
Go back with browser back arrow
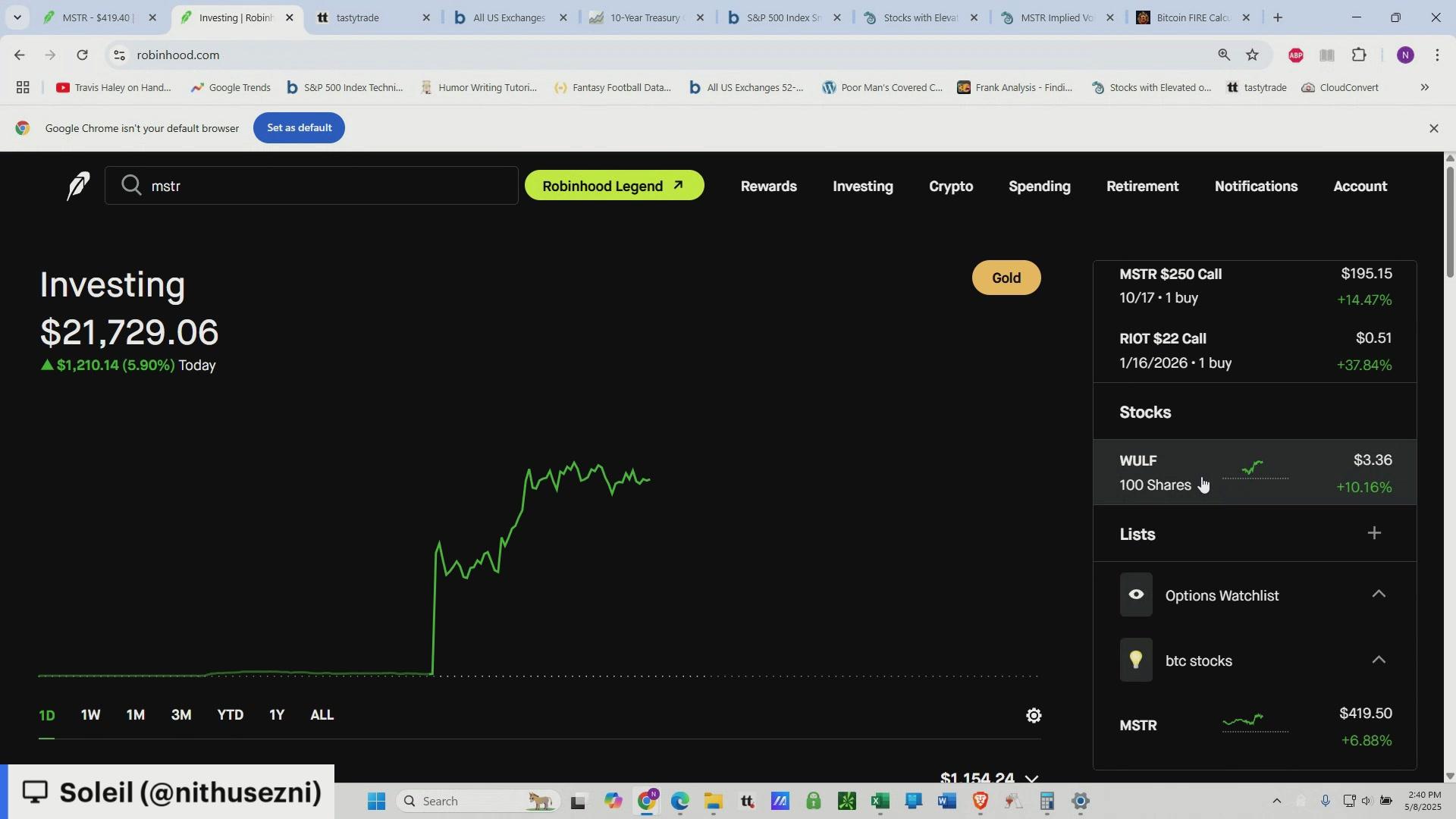click(19, 55)
